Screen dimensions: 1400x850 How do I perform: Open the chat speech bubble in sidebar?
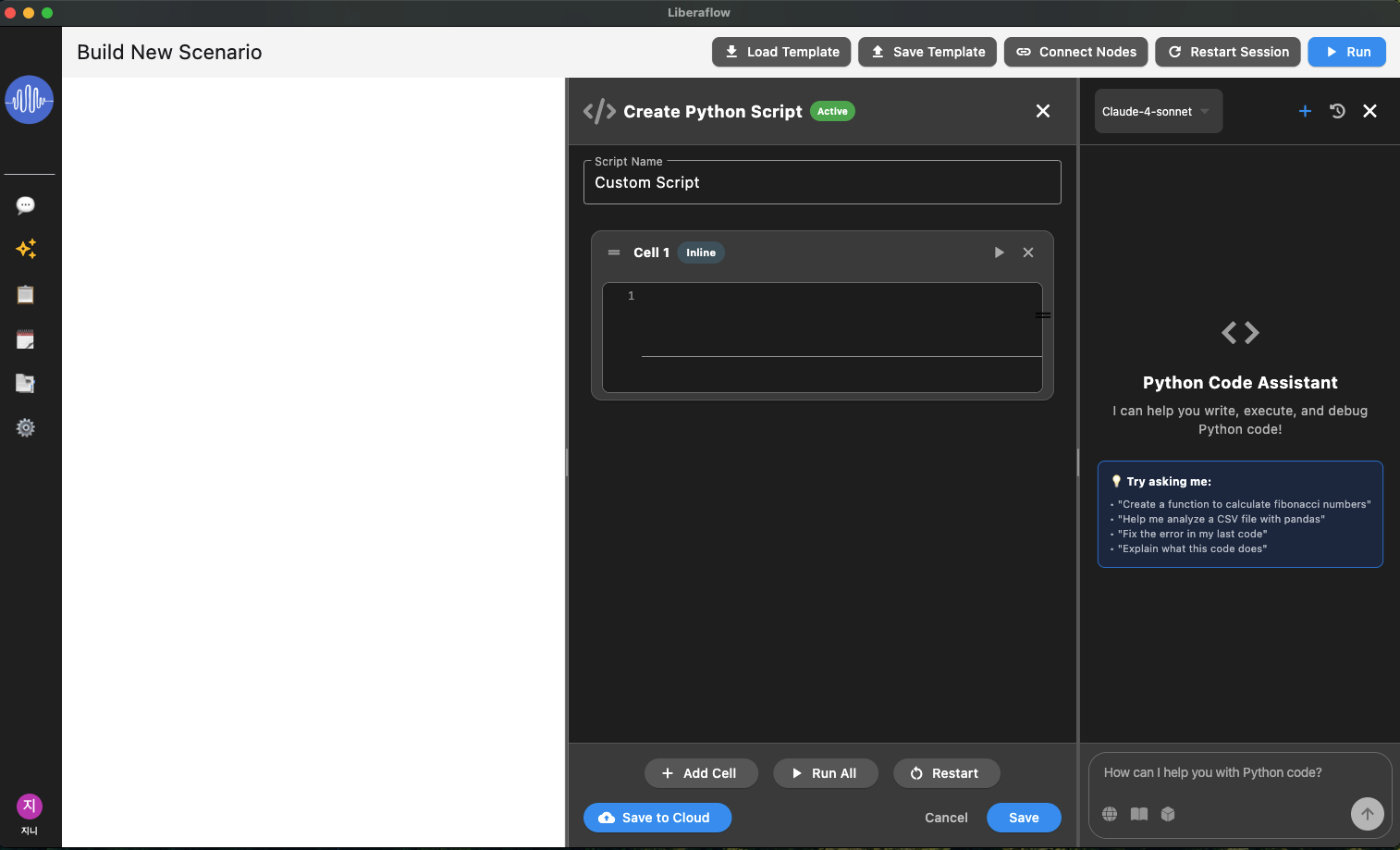point(26,205)
